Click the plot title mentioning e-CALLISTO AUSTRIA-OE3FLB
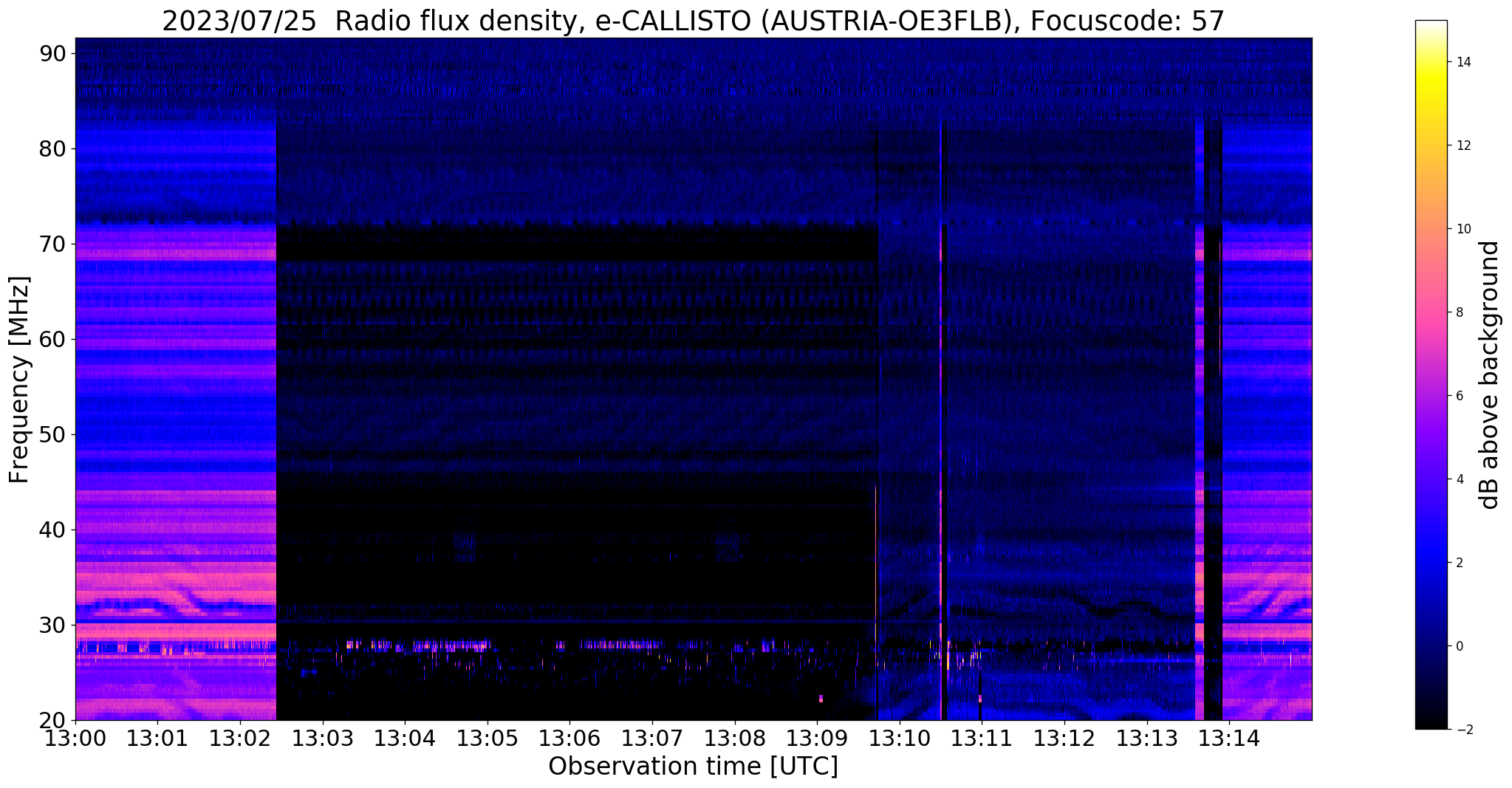This screenshot has width=1512, height=788. click(693, 21)
